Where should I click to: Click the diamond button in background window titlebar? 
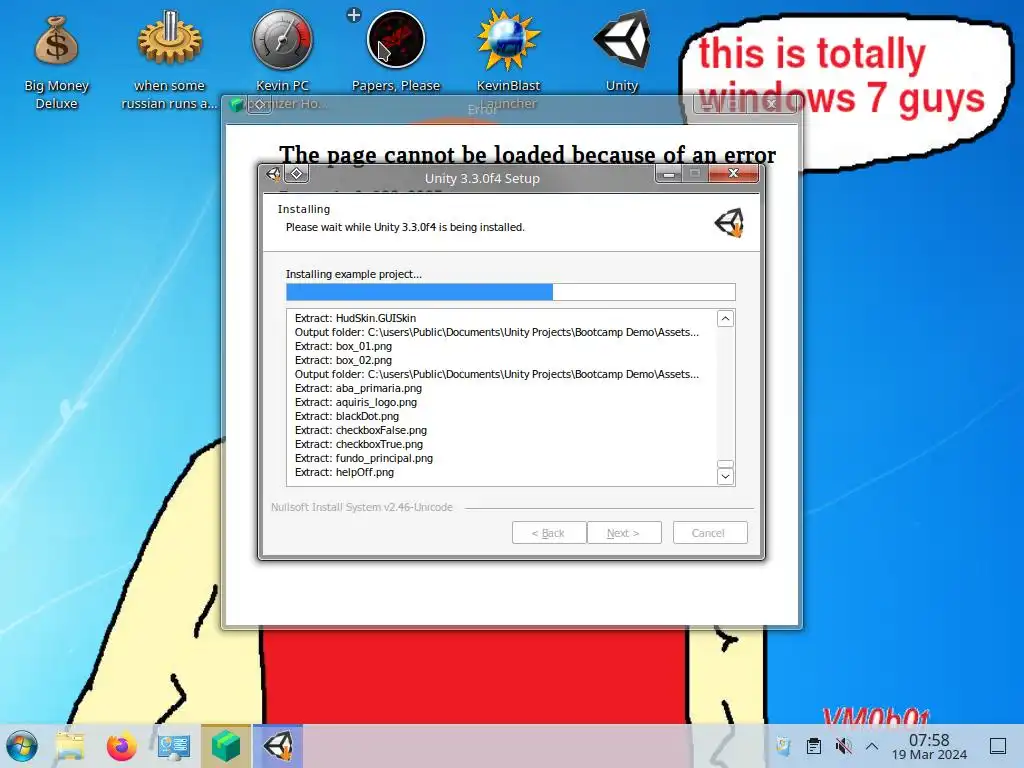259,104
